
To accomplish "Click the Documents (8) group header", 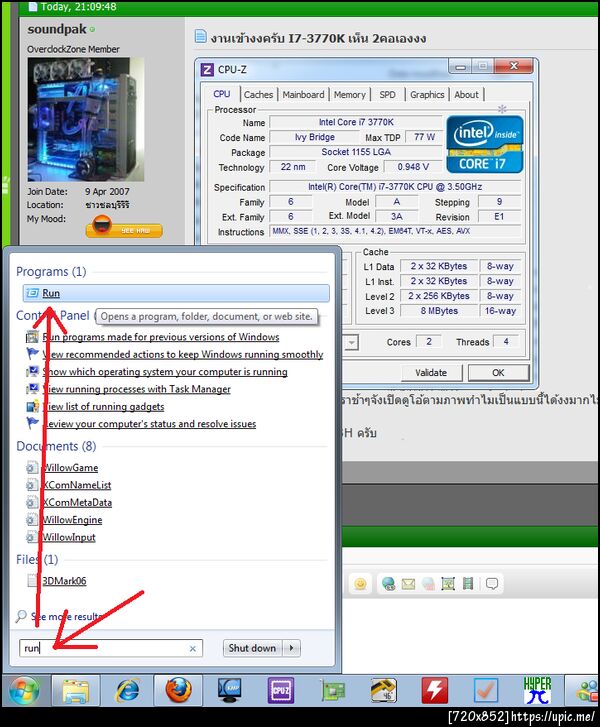I will click(56, 446).
